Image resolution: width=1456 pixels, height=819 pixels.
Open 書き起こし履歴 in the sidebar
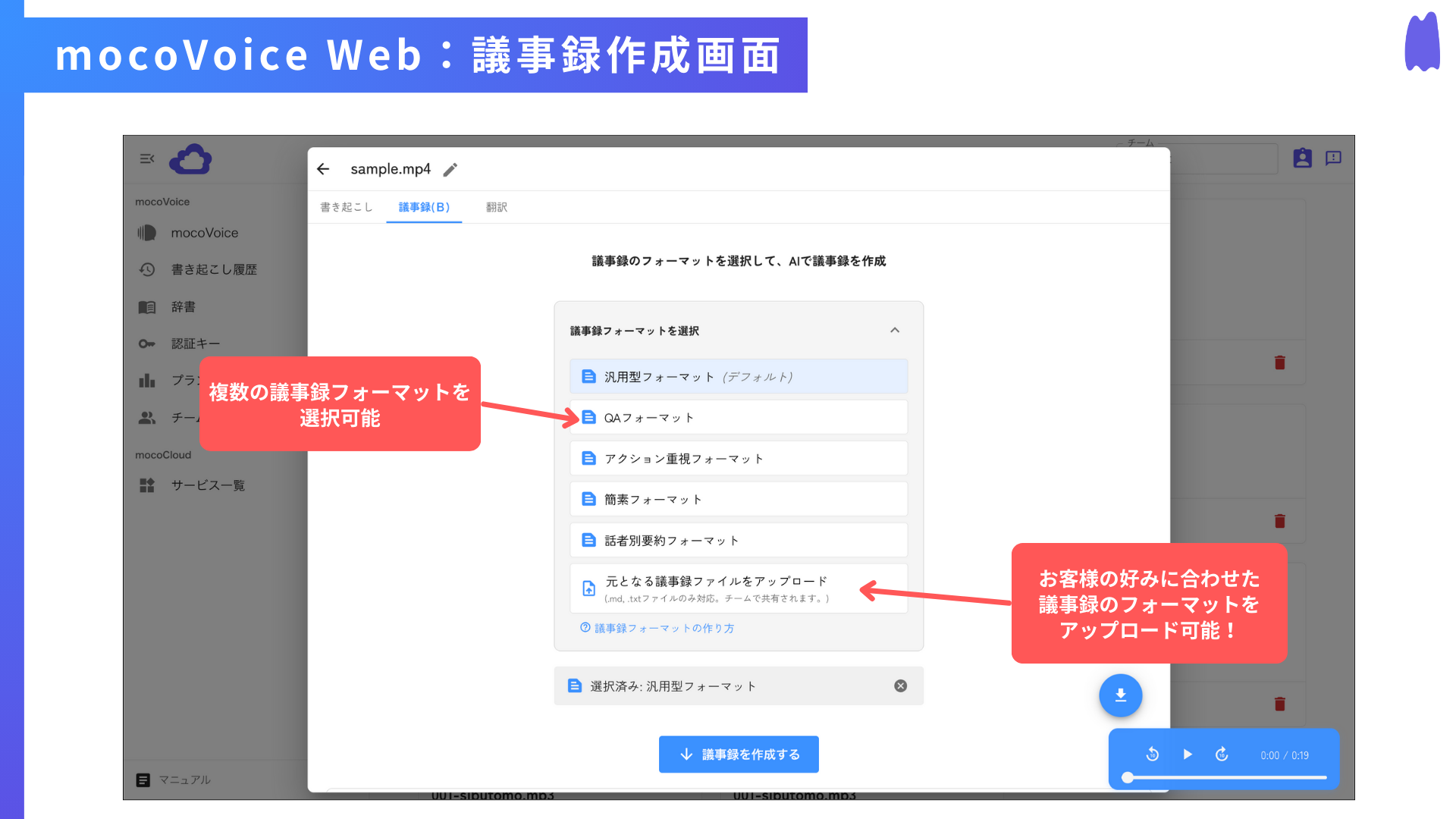[x=214, y=269]
